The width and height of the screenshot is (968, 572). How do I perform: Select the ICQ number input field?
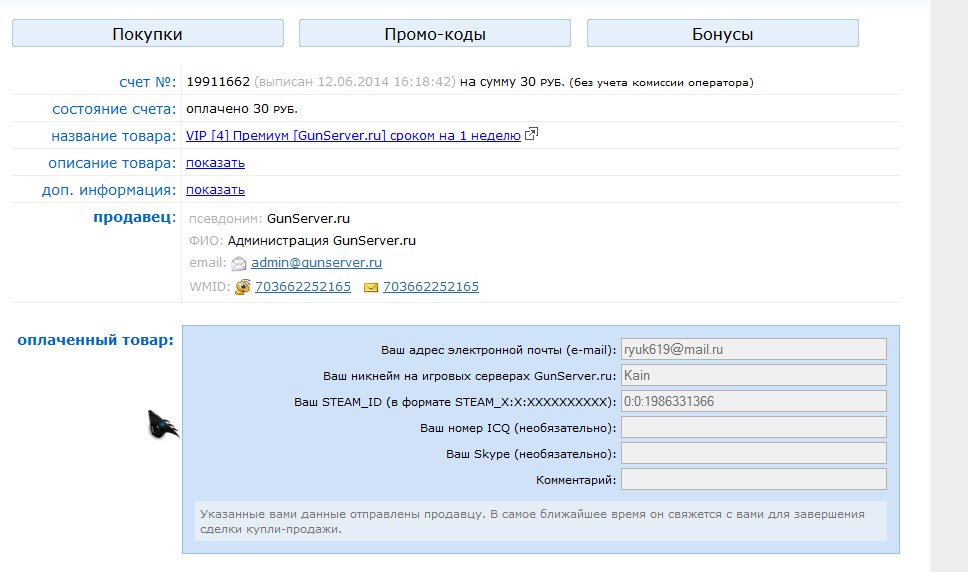(753, 428)
